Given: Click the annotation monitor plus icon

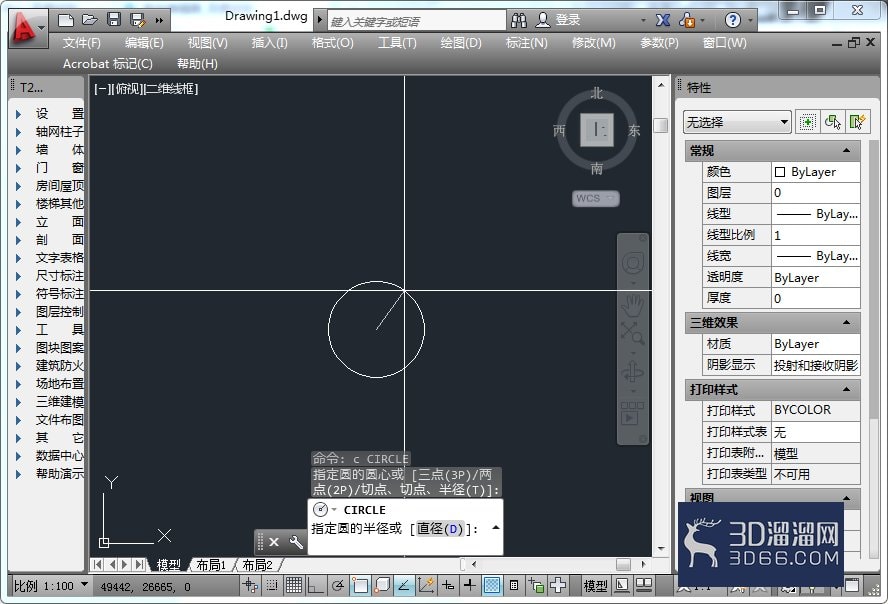Looking at the screenshot, I should pyautogui.click(x=558, y=585).
